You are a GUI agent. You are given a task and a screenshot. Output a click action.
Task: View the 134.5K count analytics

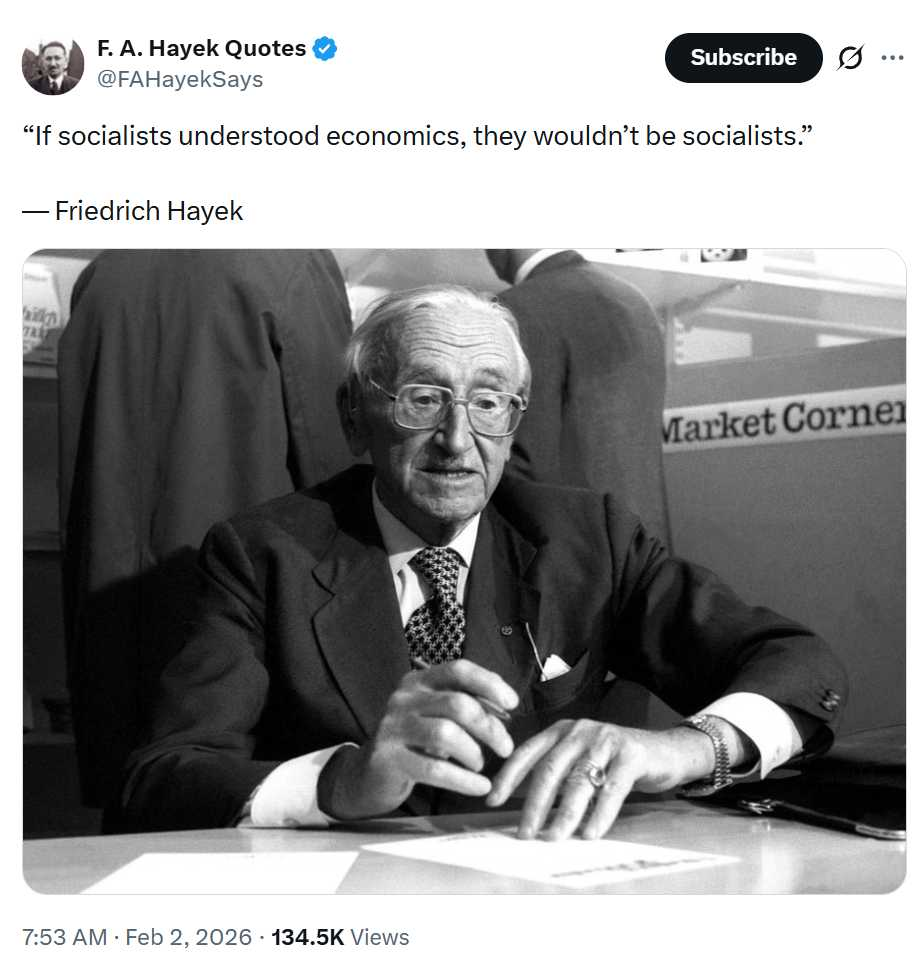point(307,937)
